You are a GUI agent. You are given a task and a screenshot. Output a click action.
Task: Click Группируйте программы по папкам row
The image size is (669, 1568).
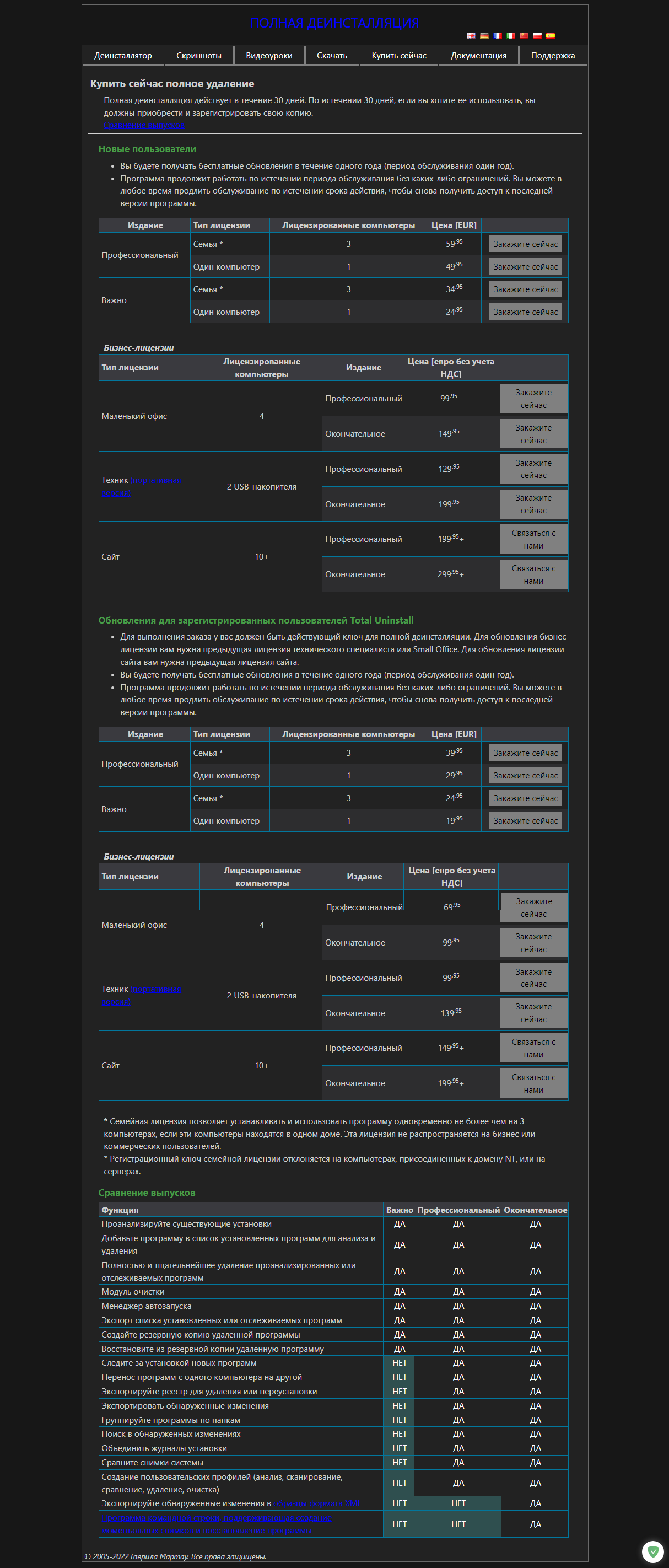(x=333, y=1420)
